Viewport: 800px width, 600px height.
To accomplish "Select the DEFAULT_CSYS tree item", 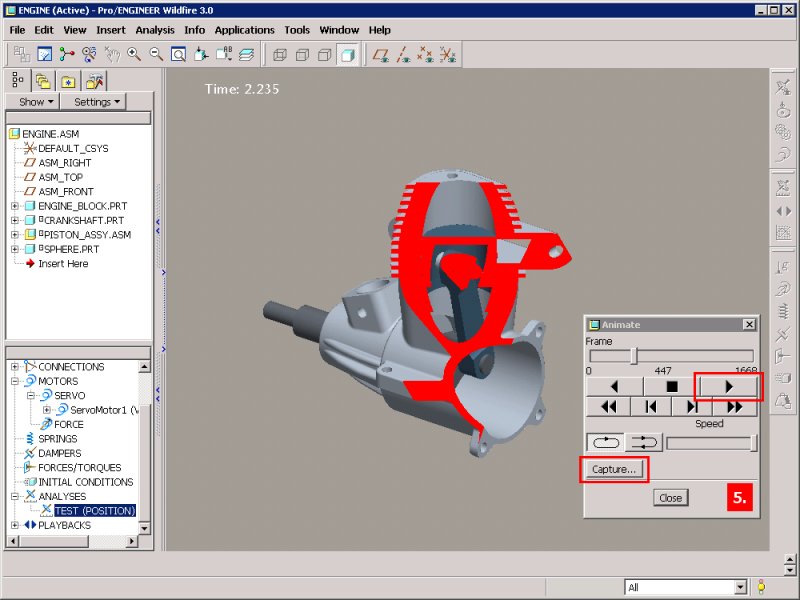I will tap(73, 148).
